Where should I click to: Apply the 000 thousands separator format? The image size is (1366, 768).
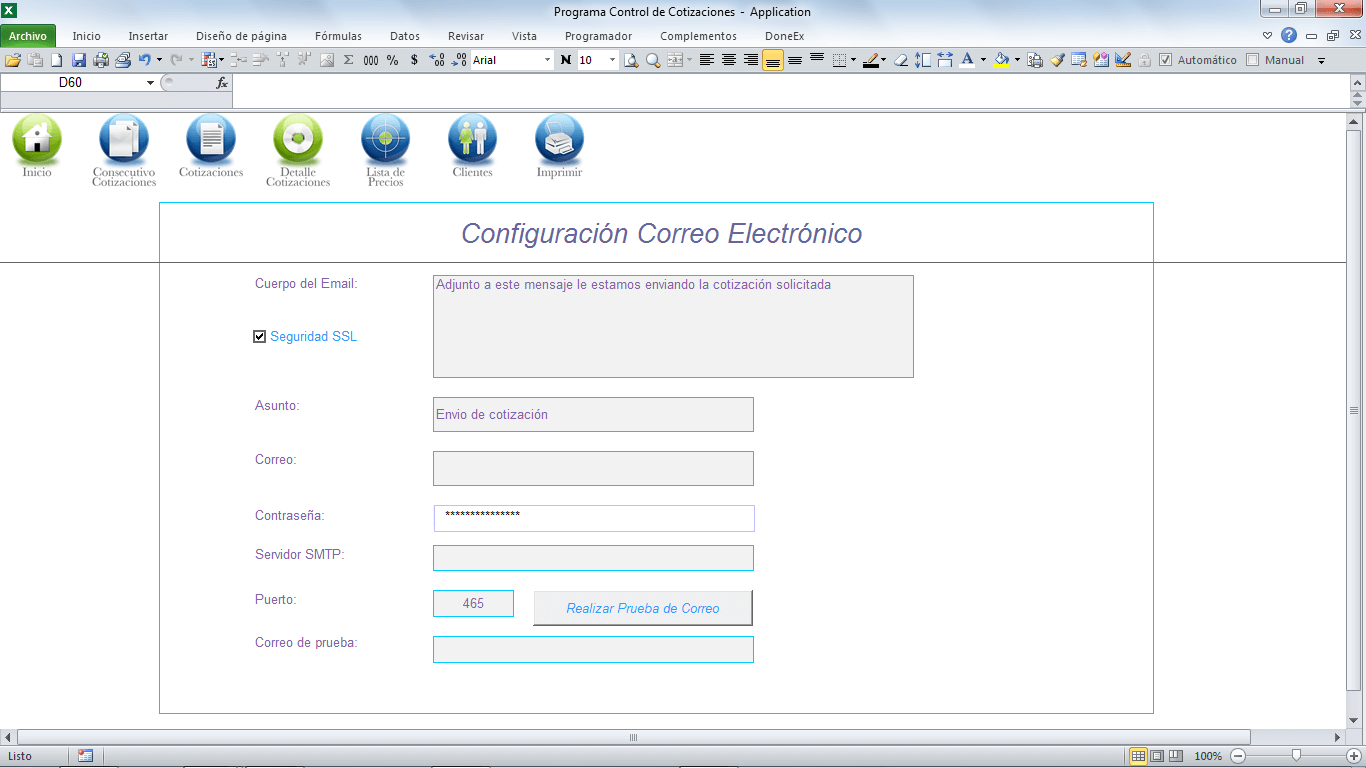coord(371,60)
